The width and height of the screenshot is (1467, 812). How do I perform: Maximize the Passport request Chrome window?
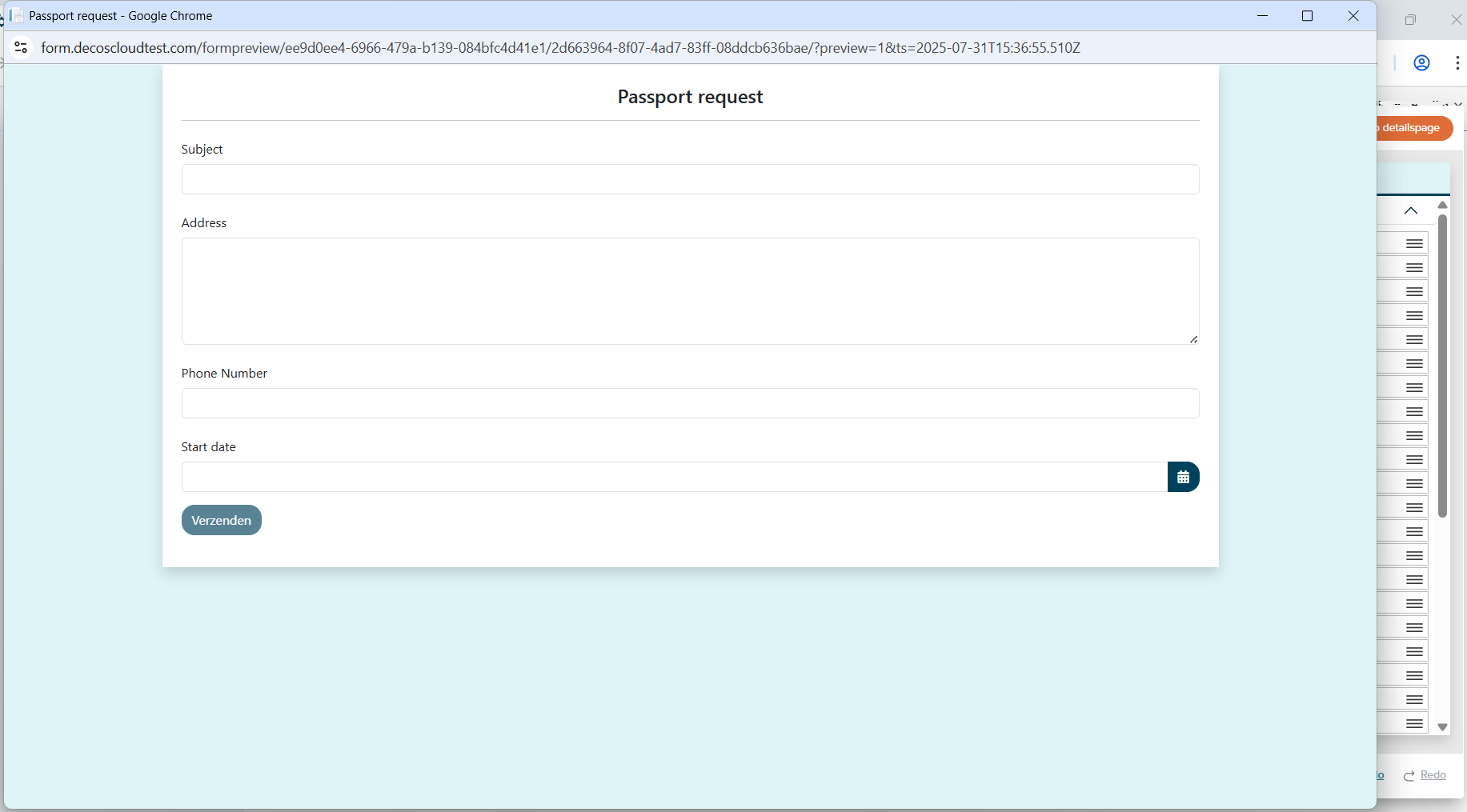coord(1308,16)
